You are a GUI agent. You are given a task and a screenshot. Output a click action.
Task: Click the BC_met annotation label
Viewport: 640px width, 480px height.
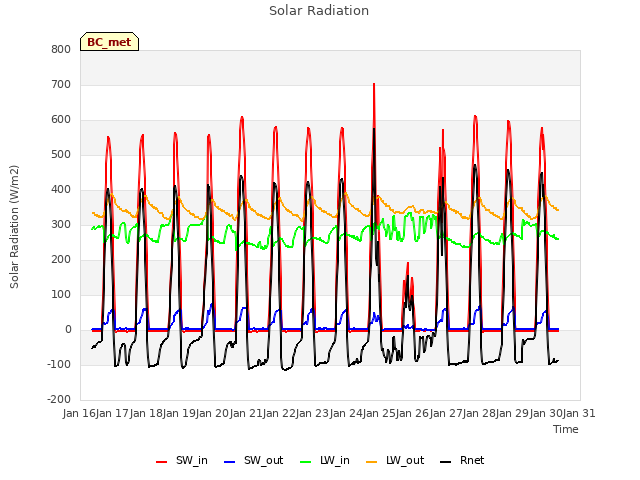(x=109, y=42)
